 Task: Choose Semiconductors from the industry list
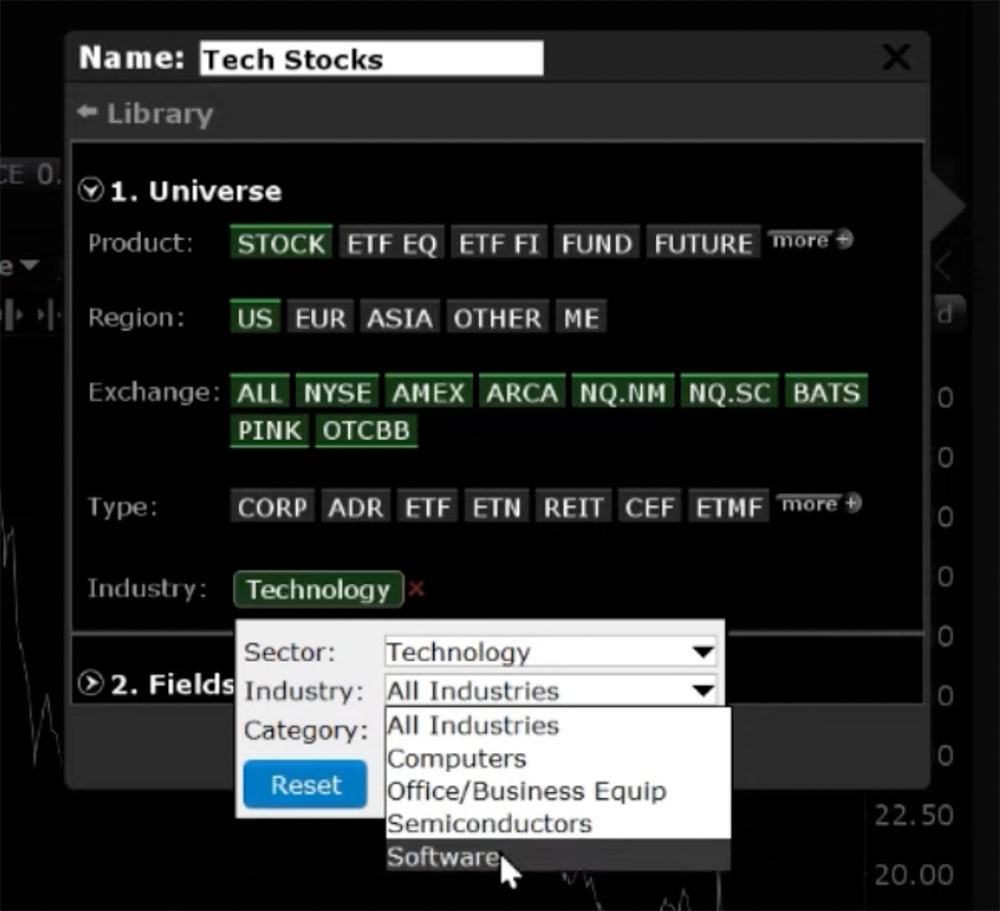click(x=489, y=824)
